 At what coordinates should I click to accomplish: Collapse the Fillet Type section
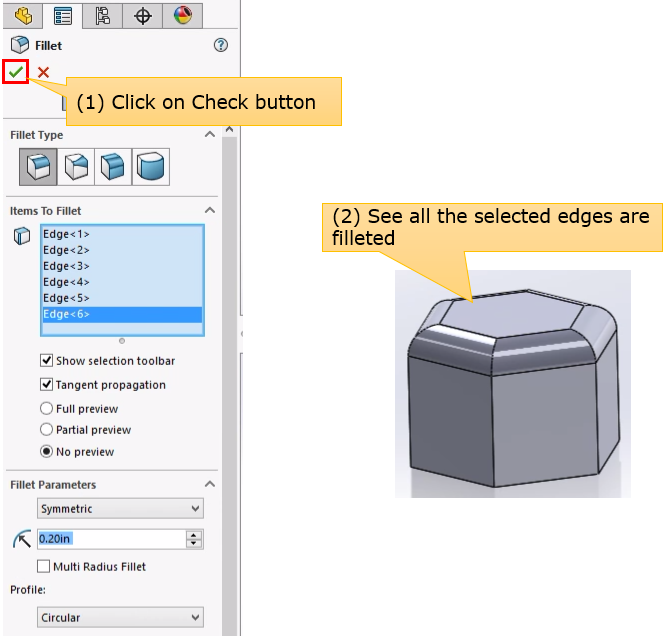pyautogui.click(x=210, y=135)
